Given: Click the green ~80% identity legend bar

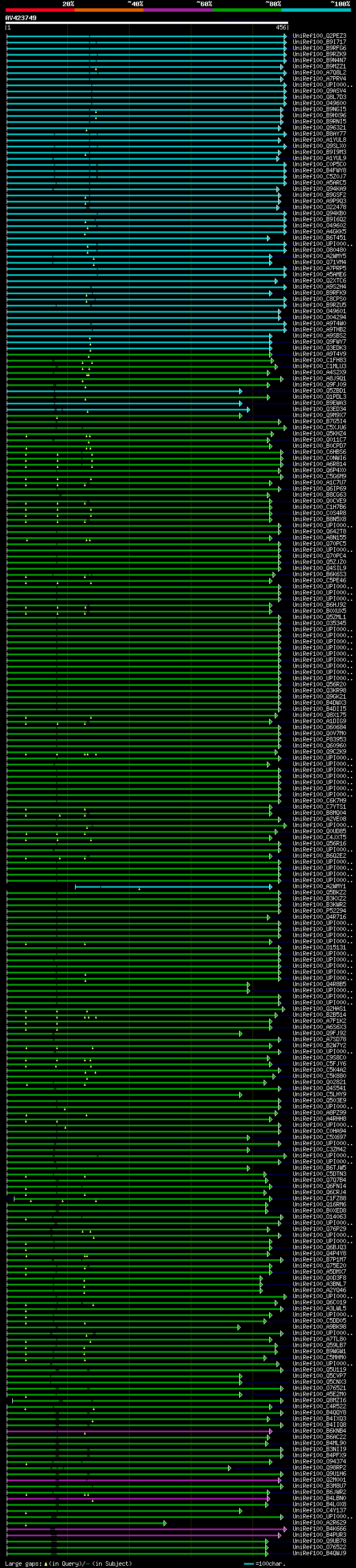Looking at the screenshot, I should coord(246,10).
